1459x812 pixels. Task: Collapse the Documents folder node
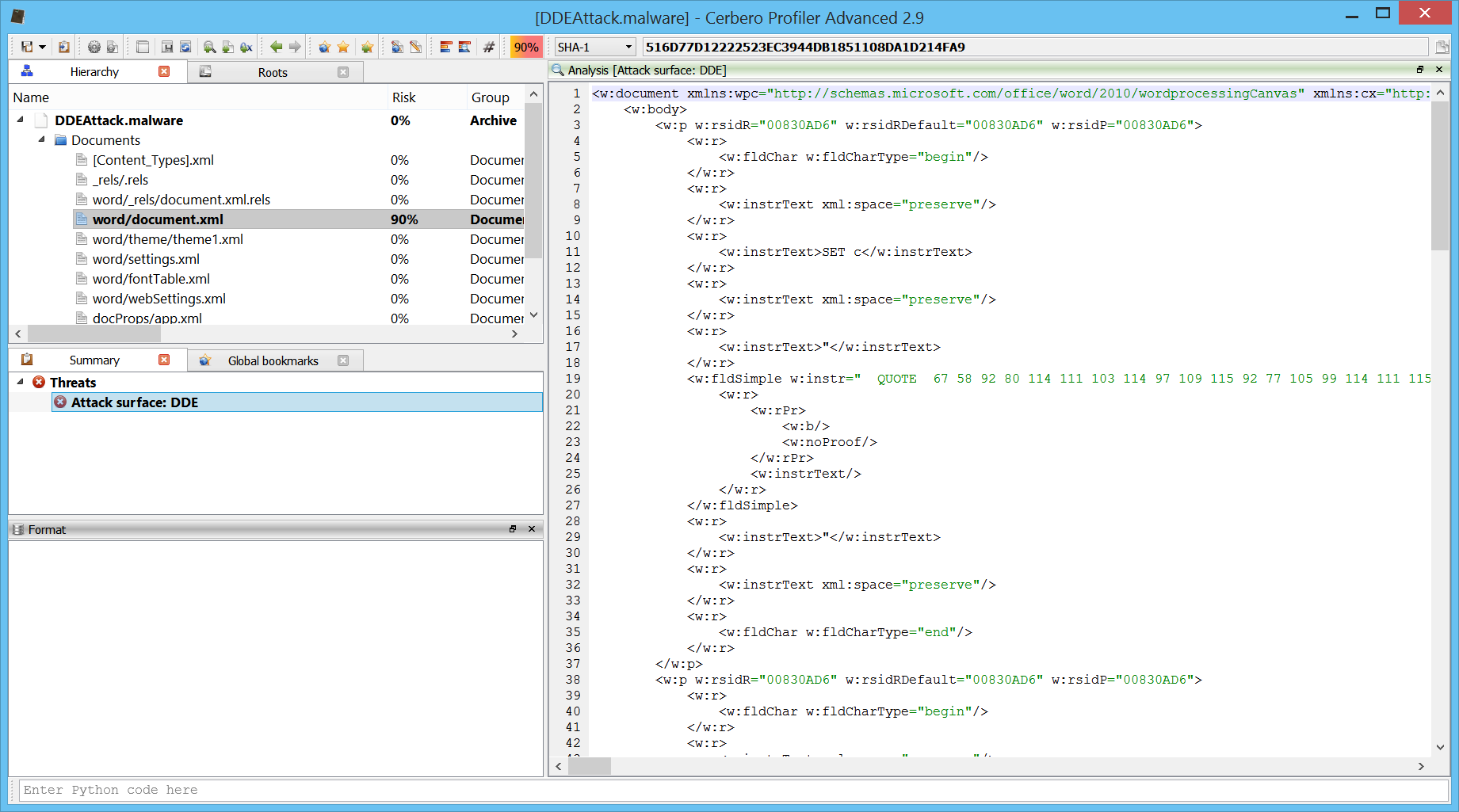pos(41,139)
